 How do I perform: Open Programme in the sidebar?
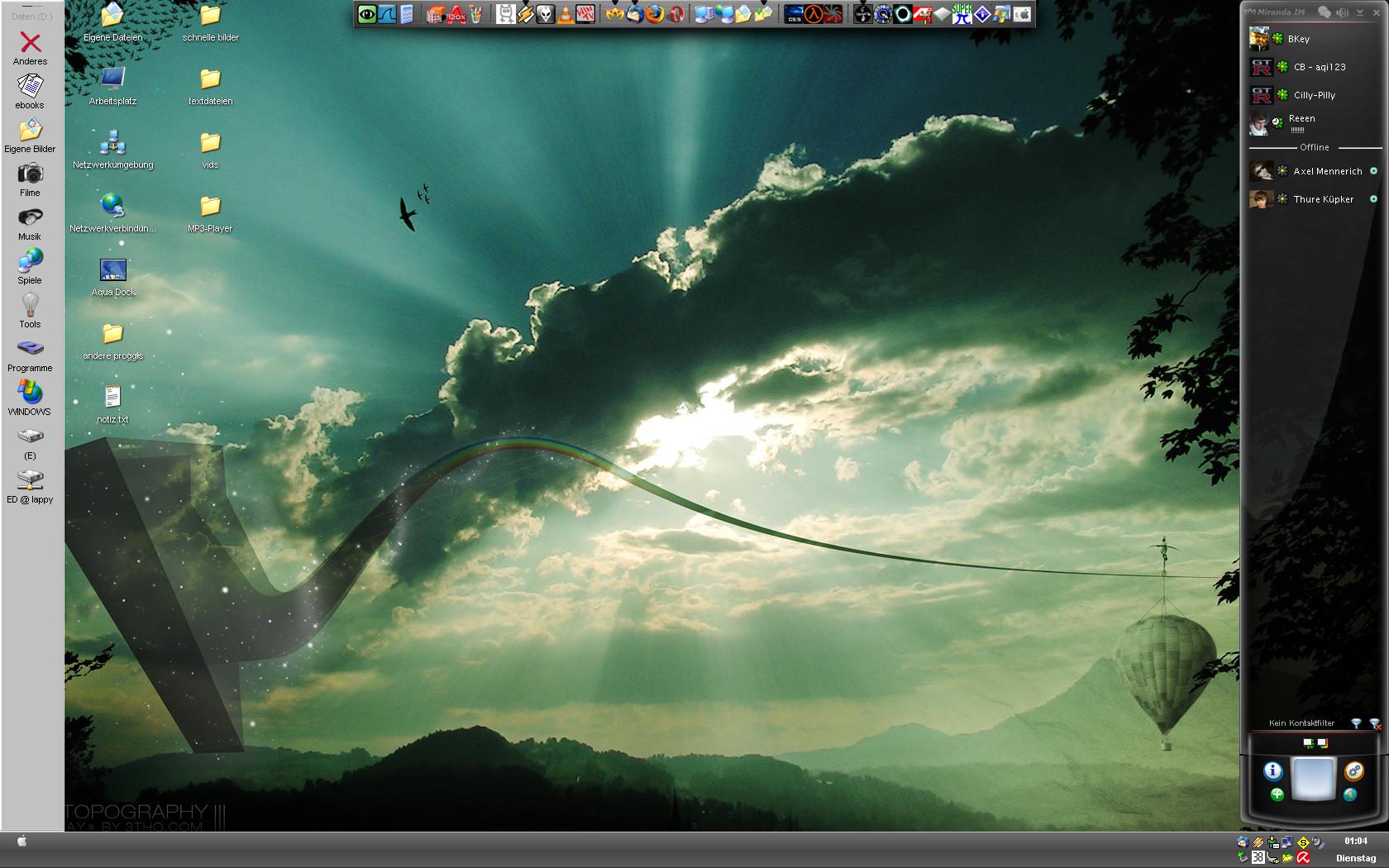coord(30,355)
